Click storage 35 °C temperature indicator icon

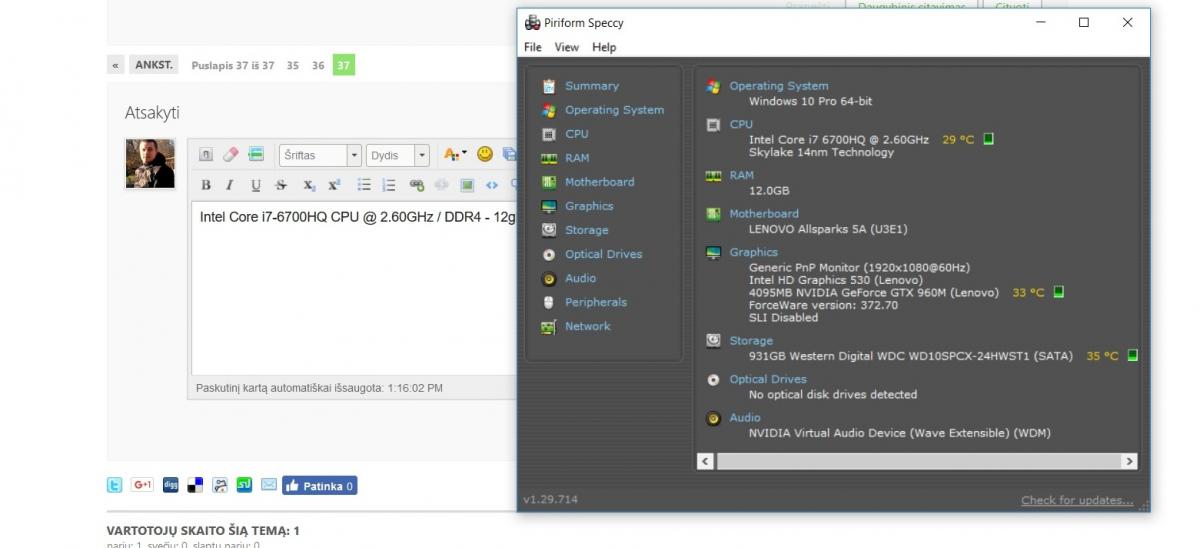1133,355
